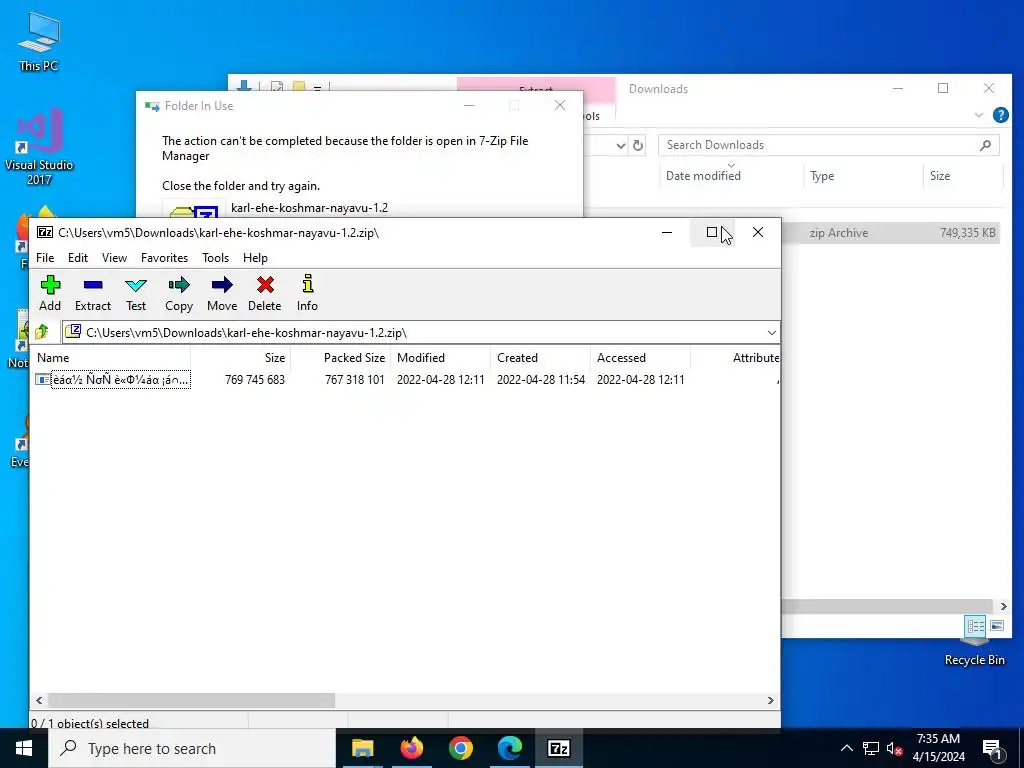Sort by the Created column header
The width and height of the screenshot is (1024, 768).
coord(540,358)
